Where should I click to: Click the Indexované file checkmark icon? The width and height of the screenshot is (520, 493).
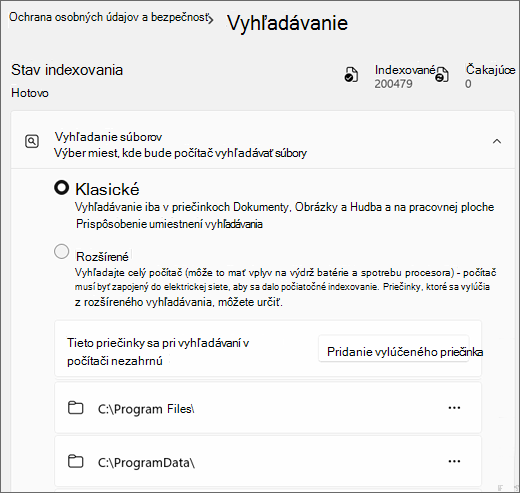(x=351, y=74)
